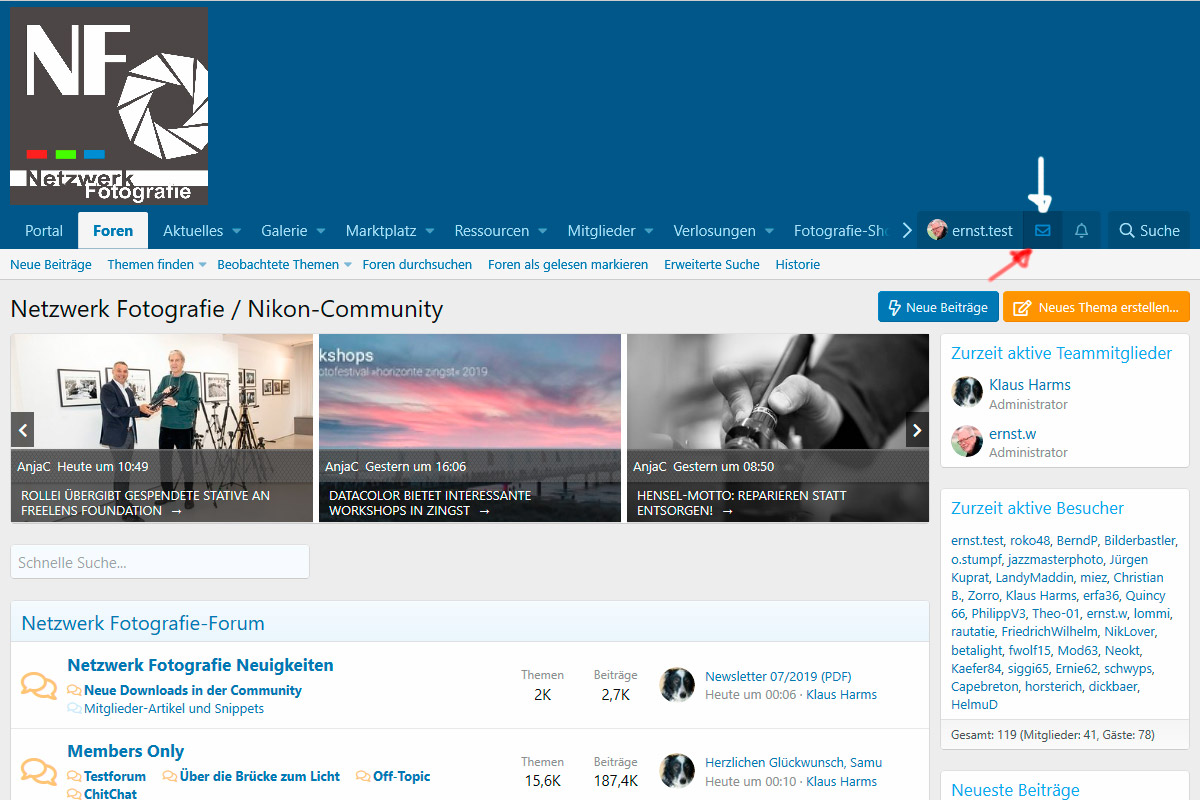Expand the Marktplatz menu arrow
The image size is (1200, 800).
pyautogui.click(x=429, y=231)
